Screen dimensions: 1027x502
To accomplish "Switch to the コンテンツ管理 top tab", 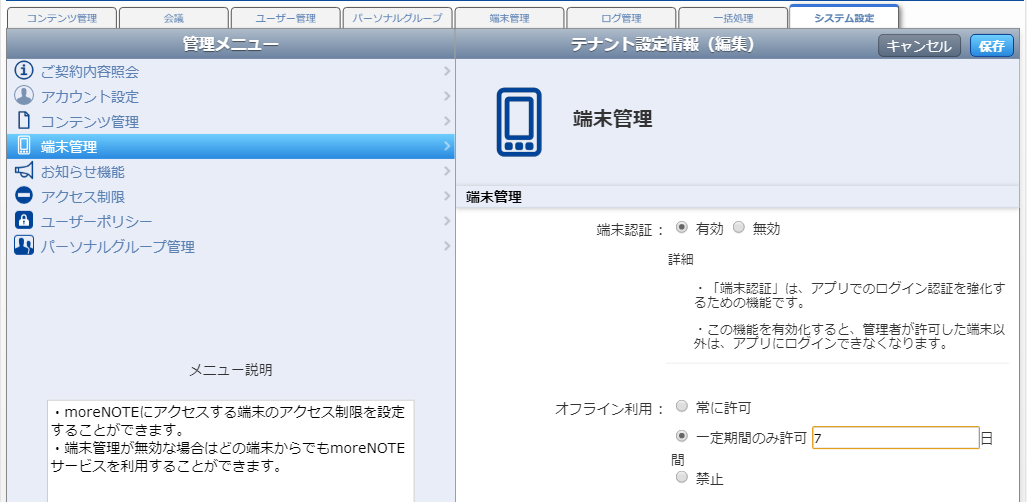I will click(62, 18).
